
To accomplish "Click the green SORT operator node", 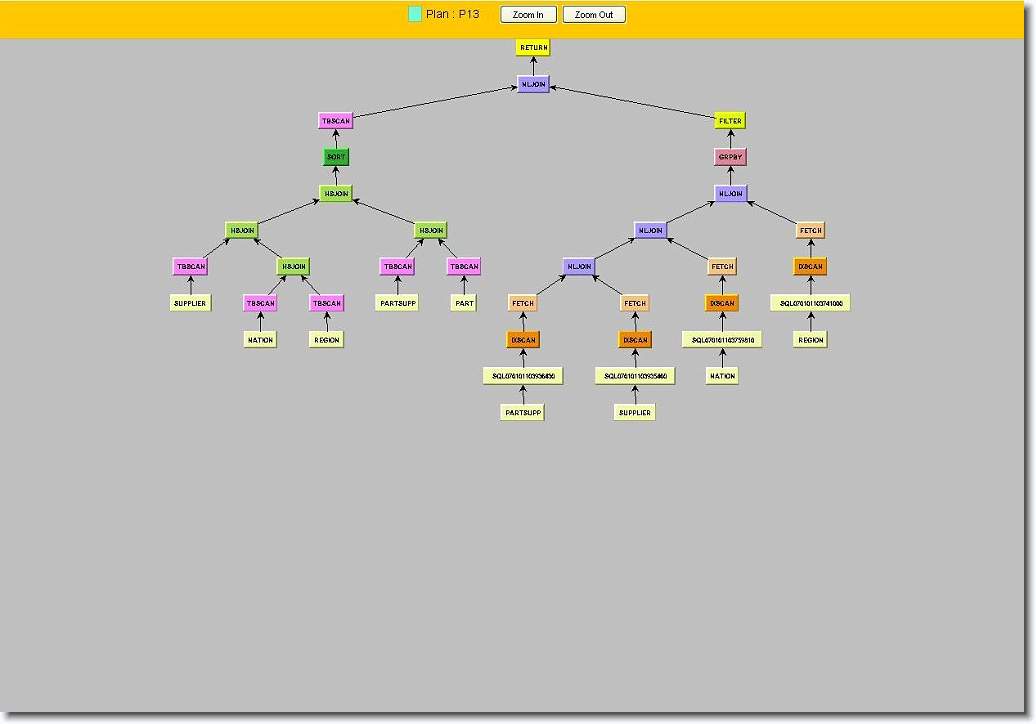I will [336, 157].
